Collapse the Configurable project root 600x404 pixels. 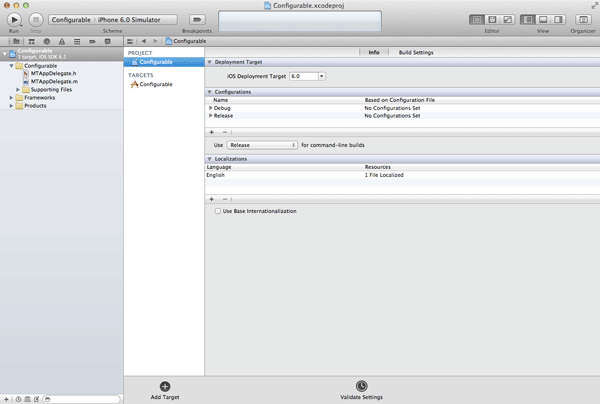coord(5,54)
